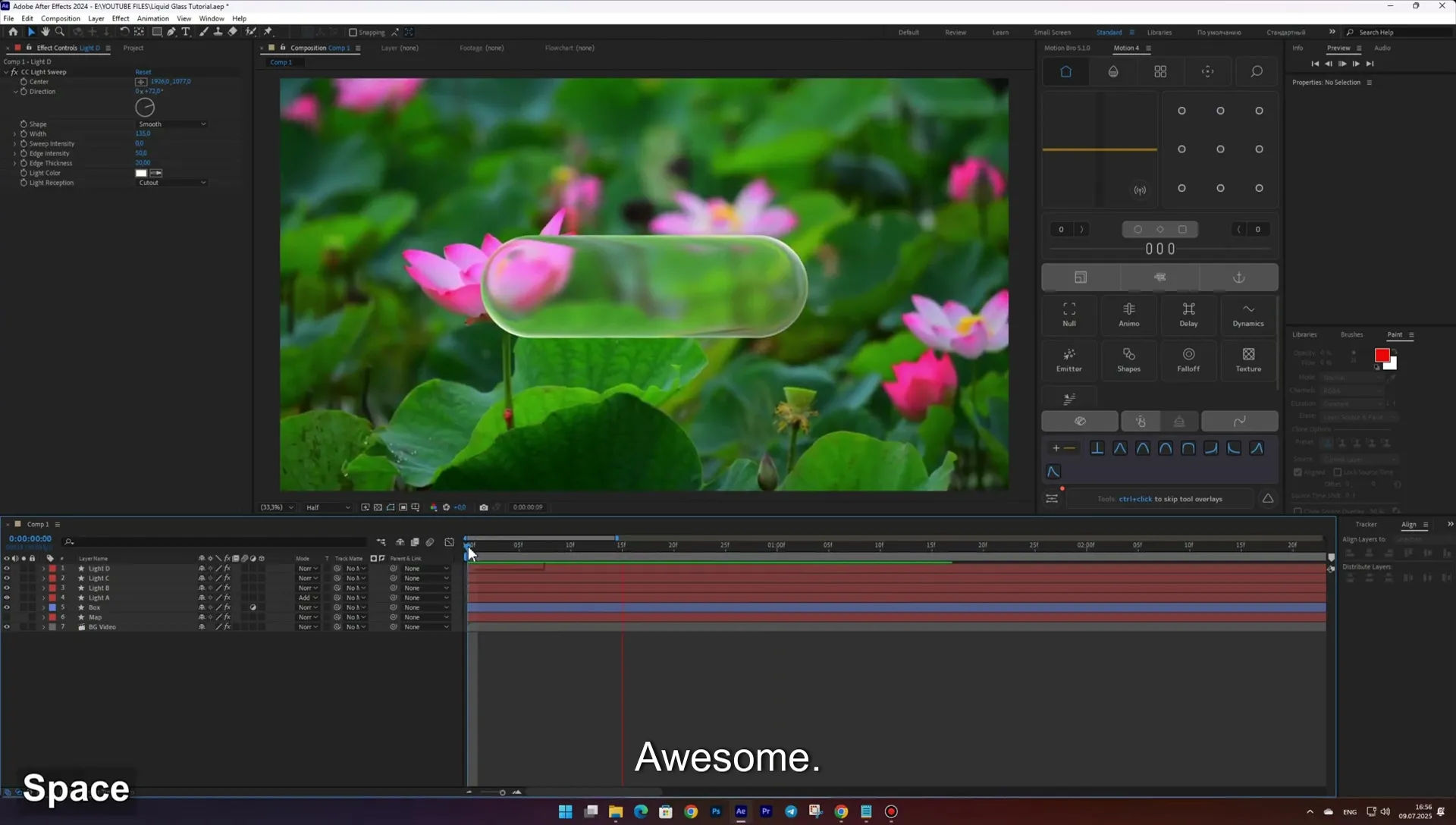Switch to the Review workspace
The width and height of the screenshot is (1456, 825).
click(x=955, y=33)
